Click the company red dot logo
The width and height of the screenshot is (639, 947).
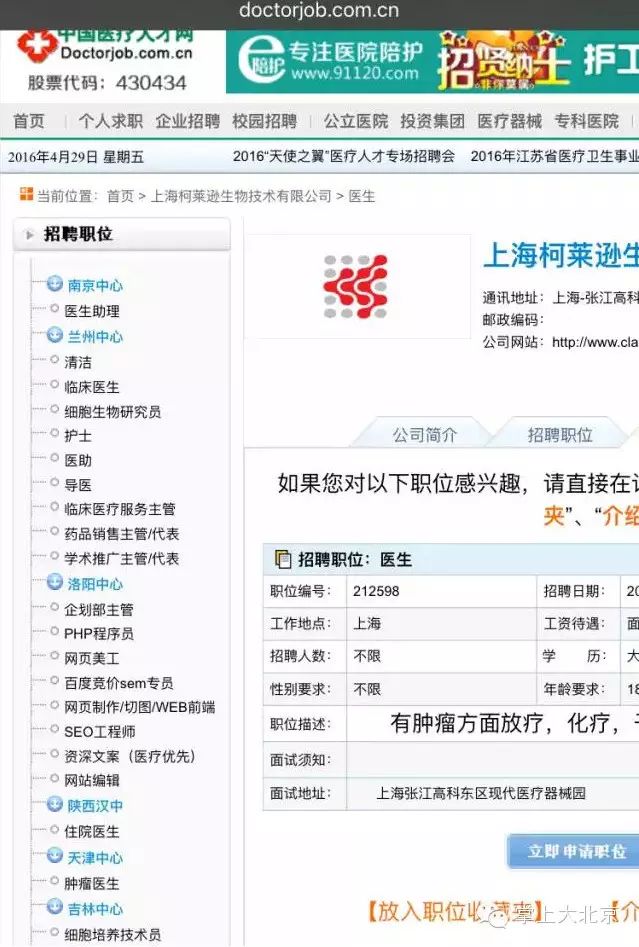355,286
